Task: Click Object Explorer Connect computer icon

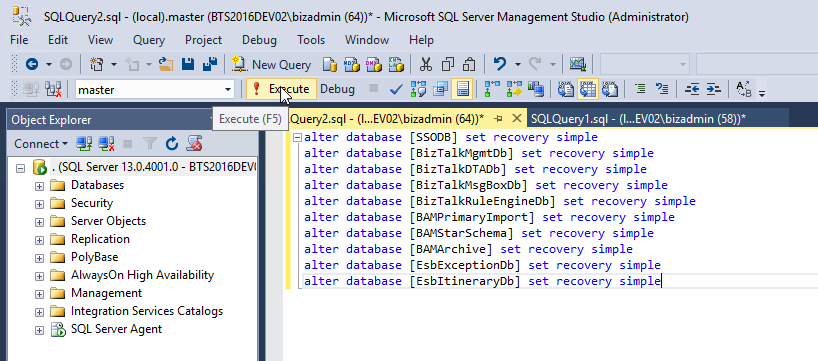Action: pos(85,143)
